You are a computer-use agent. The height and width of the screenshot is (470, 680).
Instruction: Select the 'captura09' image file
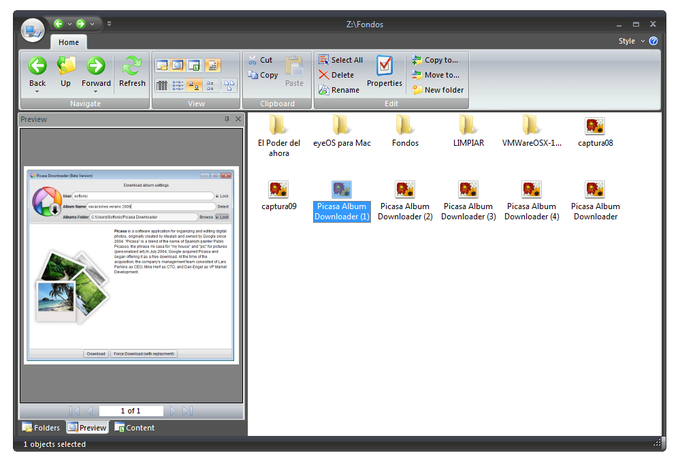[279, 195]
